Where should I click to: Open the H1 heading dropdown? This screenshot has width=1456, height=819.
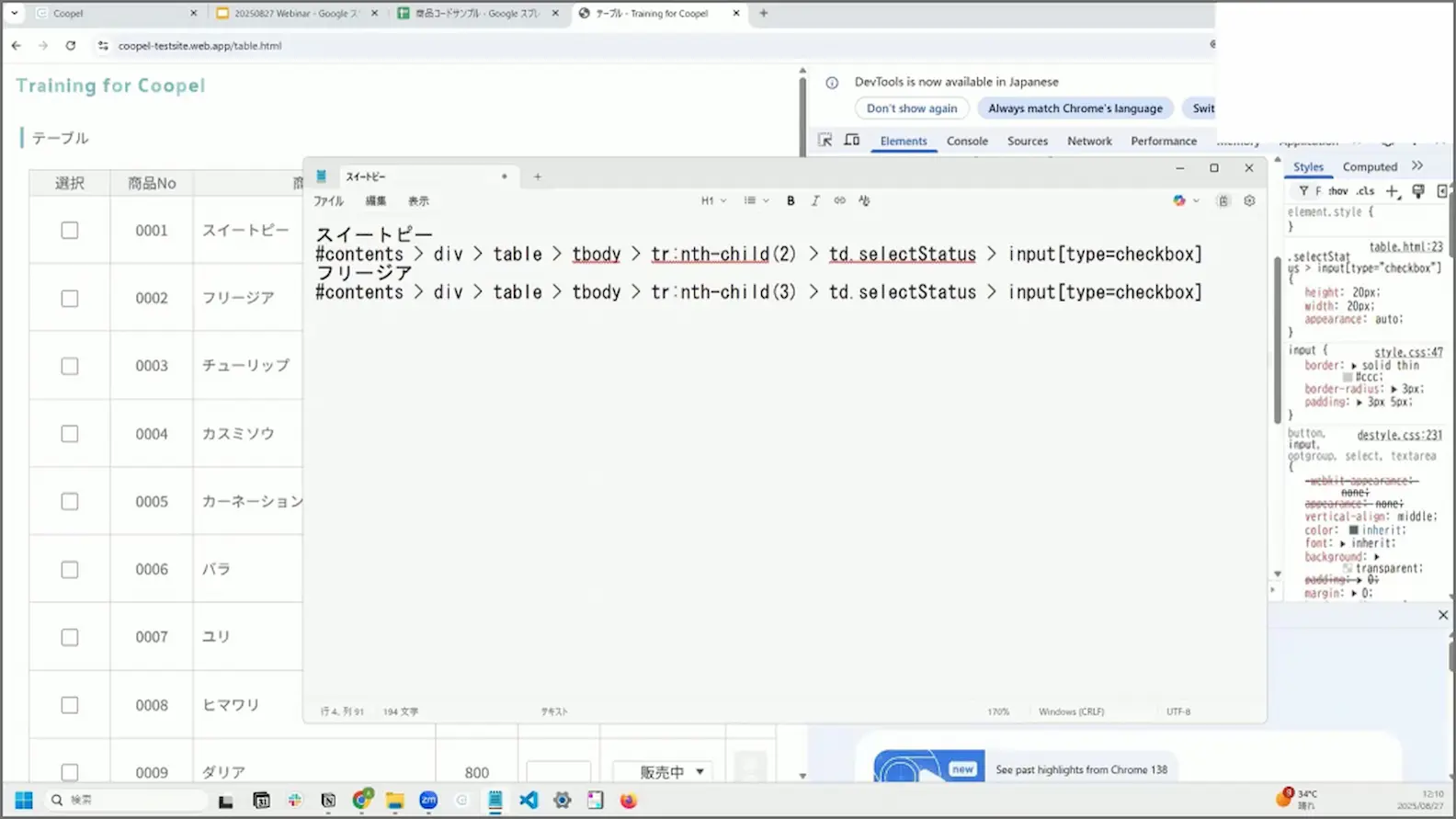point(713,200)
